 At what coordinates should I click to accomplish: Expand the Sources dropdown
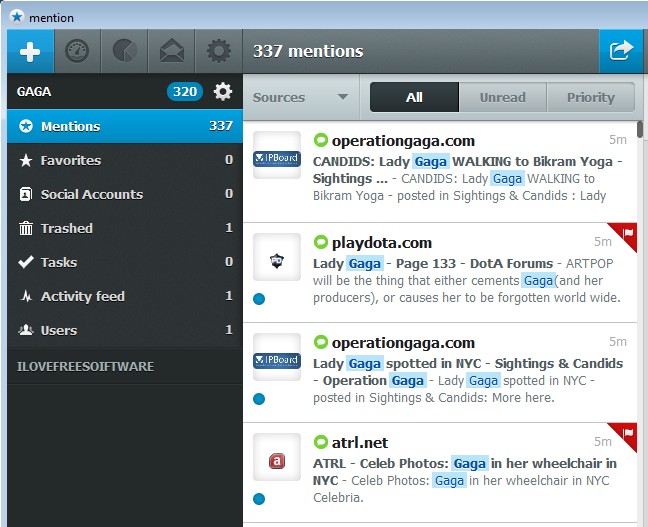(300, 97)
